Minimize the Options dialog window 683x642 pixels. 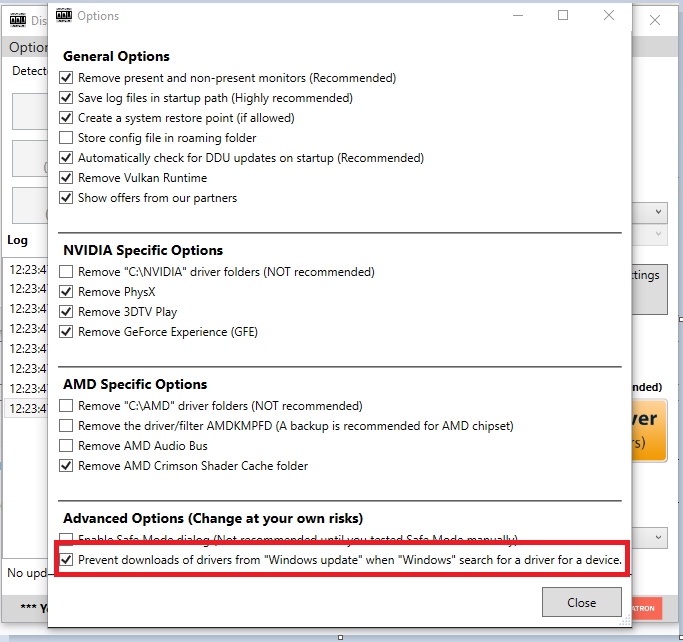[518, 15]
